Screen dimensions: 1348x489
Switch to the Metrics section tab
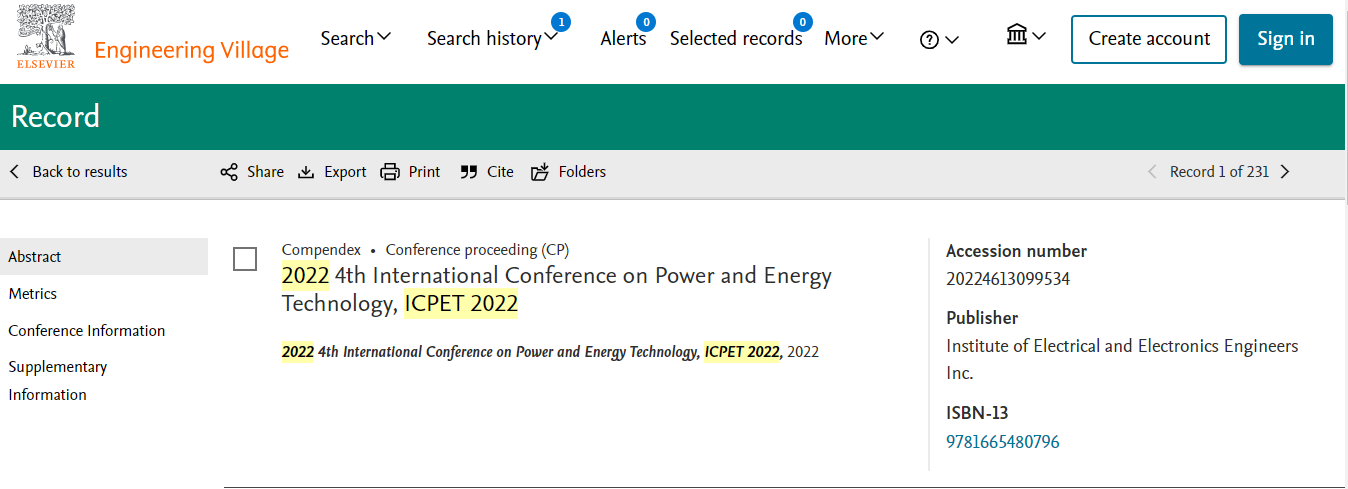[x=33, y=294]
